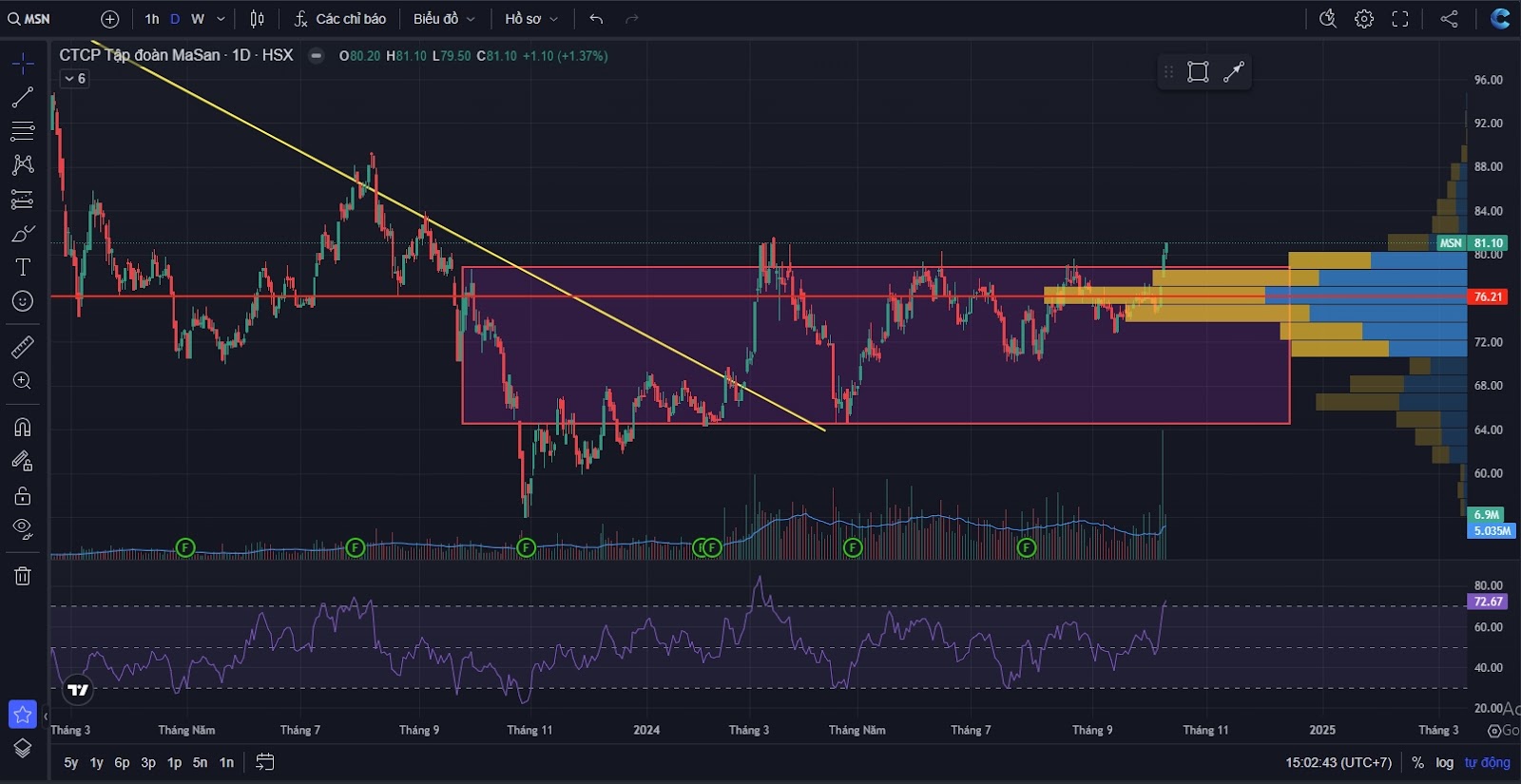The image size is (1521, 784).
Task: Click the chart title CTCP Tập đoàn MaSan
Action: pos(140,55)
